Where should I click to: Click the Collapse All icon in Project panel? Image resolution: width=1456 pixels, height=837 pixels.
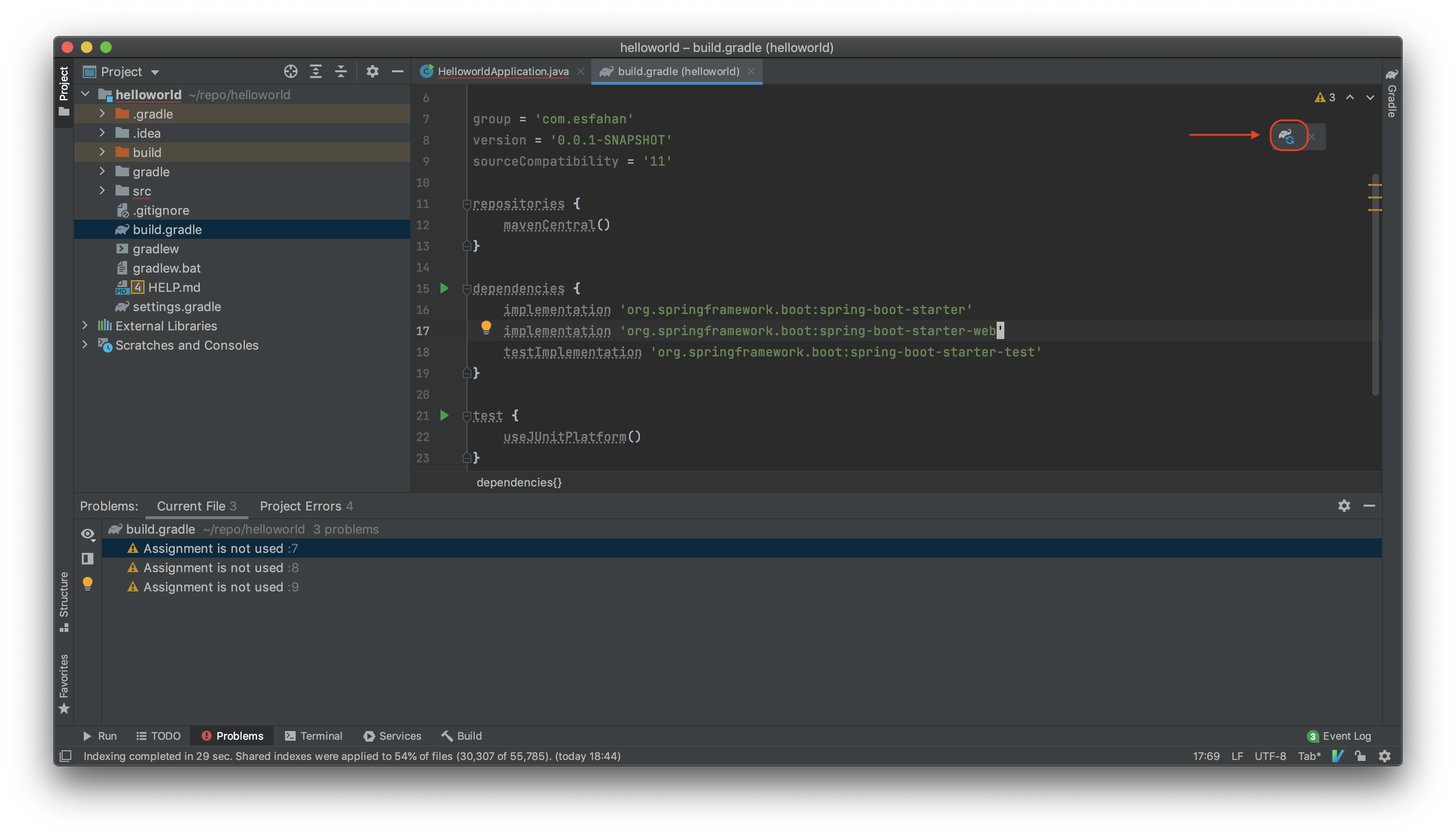(x=341, y=71)
